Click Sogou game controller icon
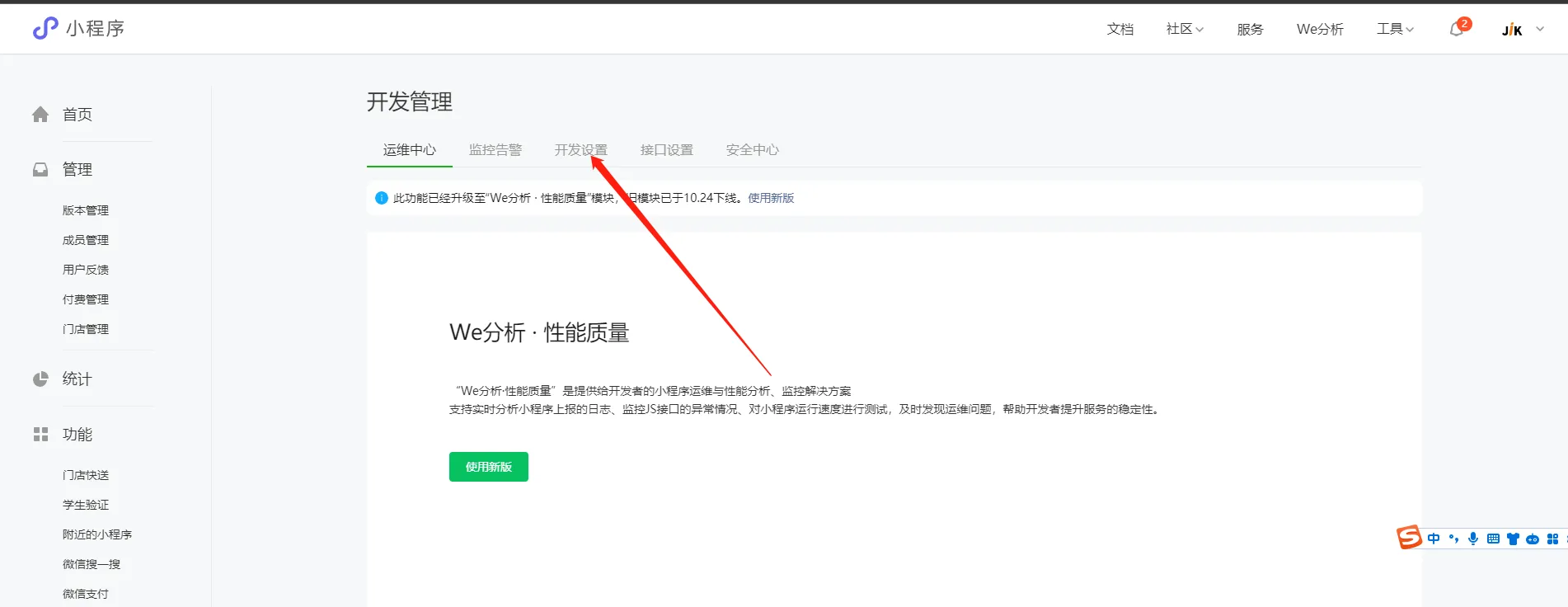This screenshot has height=607, width=1568. 1533,539
